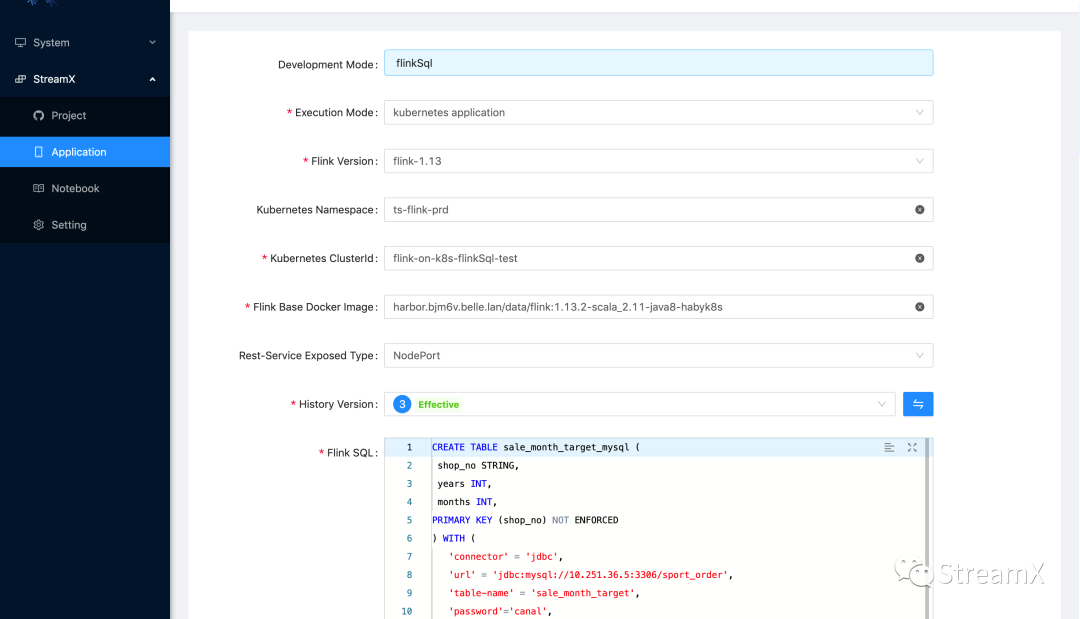Open the Execution Mode dropdown
The image size is (1080, 619).
tap(658, 113)
